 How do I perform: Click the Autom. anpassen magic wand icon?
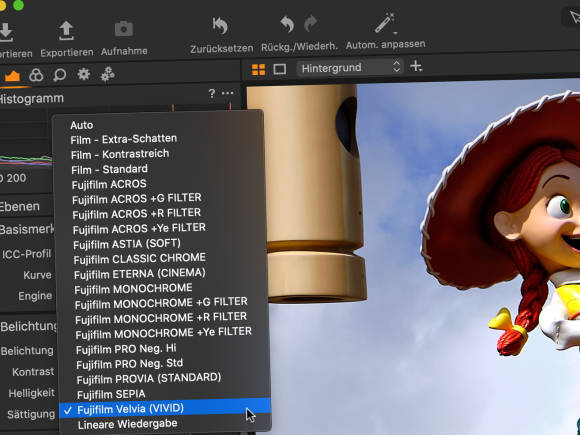385,23
